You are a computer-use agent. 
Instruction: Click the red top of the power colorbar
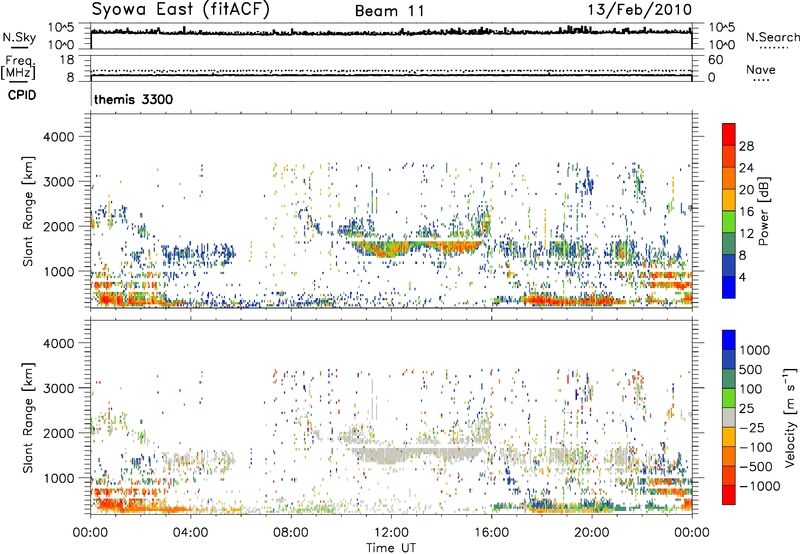(x=729, y=134)
